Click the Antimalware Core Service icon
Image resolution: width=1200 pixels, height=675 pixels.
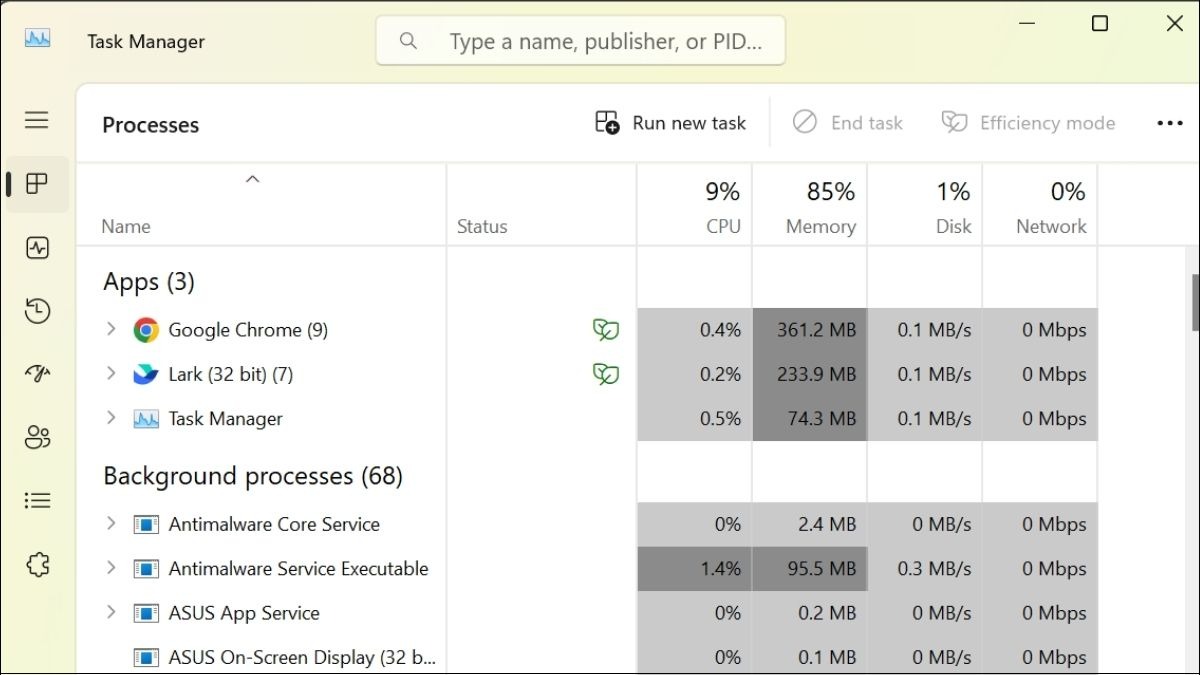point(146,524)
